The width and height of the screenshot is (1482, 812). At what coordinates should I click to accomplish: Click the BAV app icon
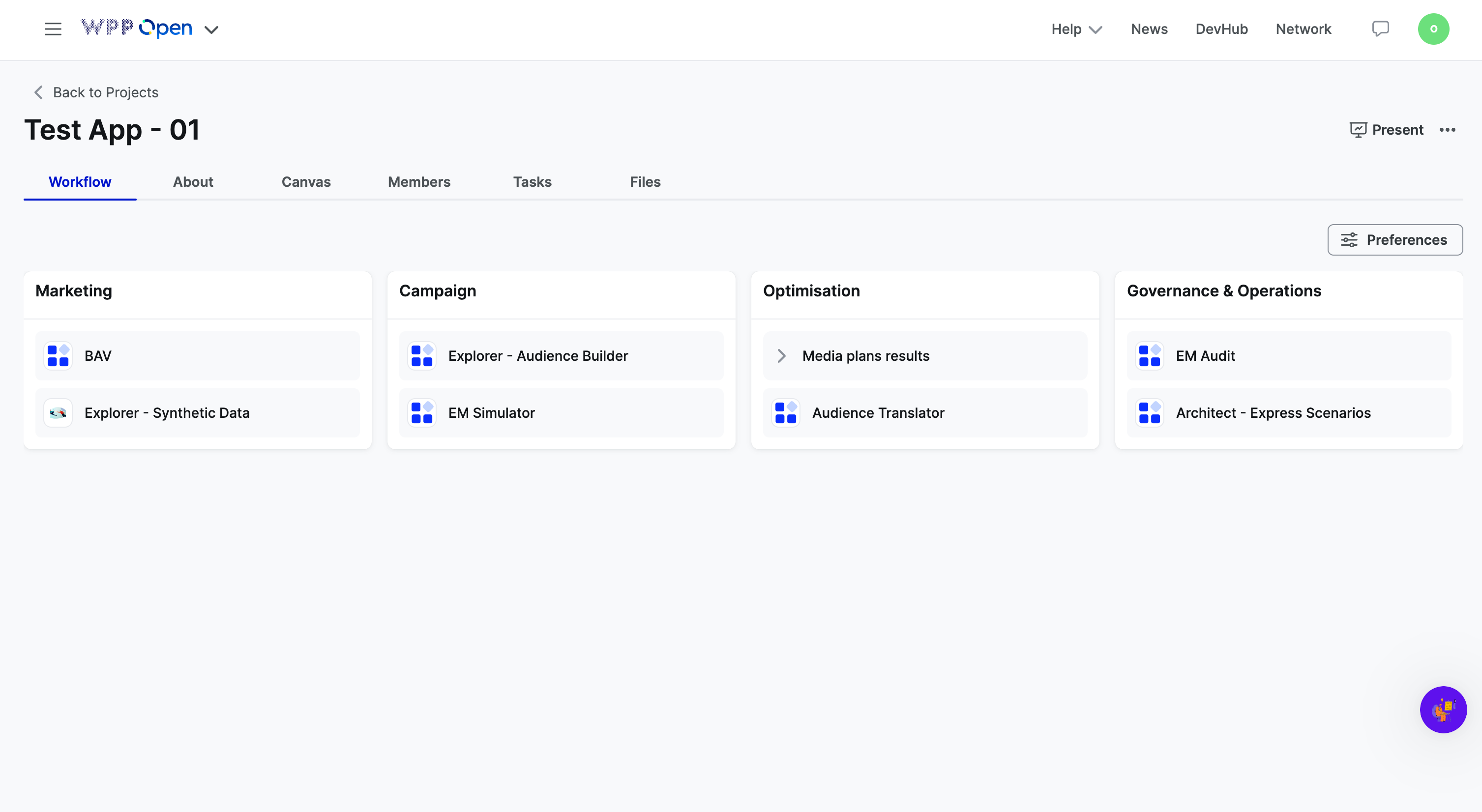click(58, 356)
